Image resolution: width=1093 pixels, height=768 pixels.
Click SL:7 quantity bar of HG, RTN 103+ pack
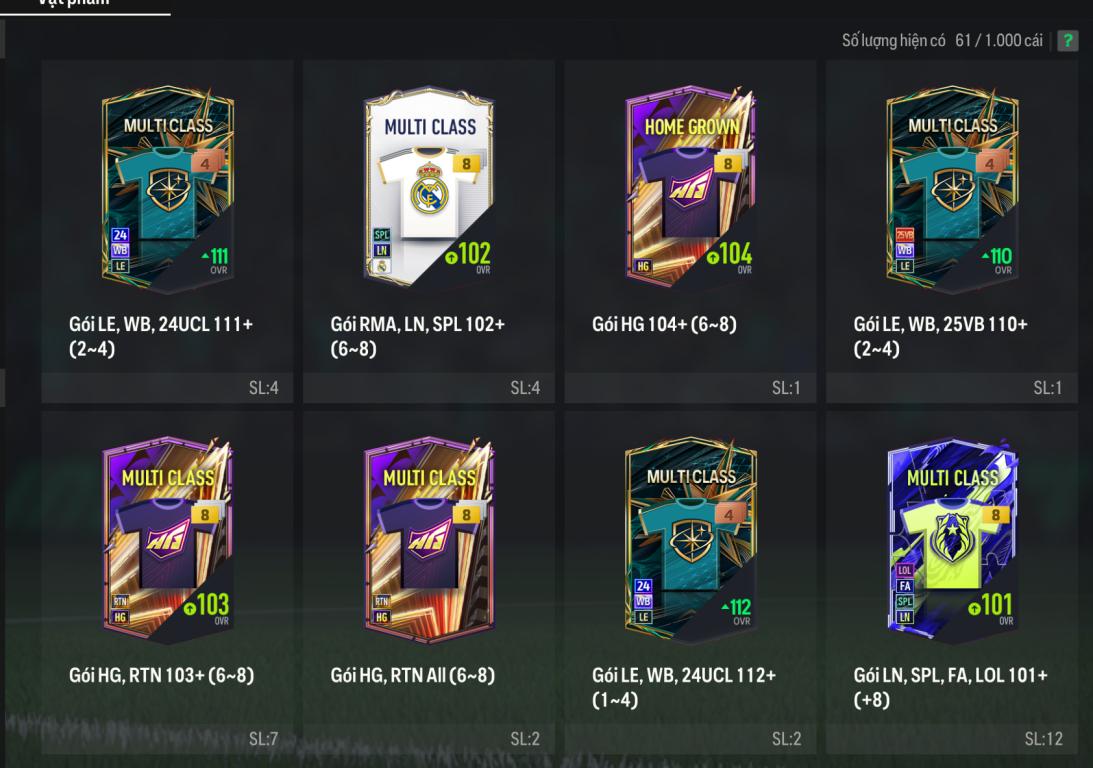(x=167, y=739)
